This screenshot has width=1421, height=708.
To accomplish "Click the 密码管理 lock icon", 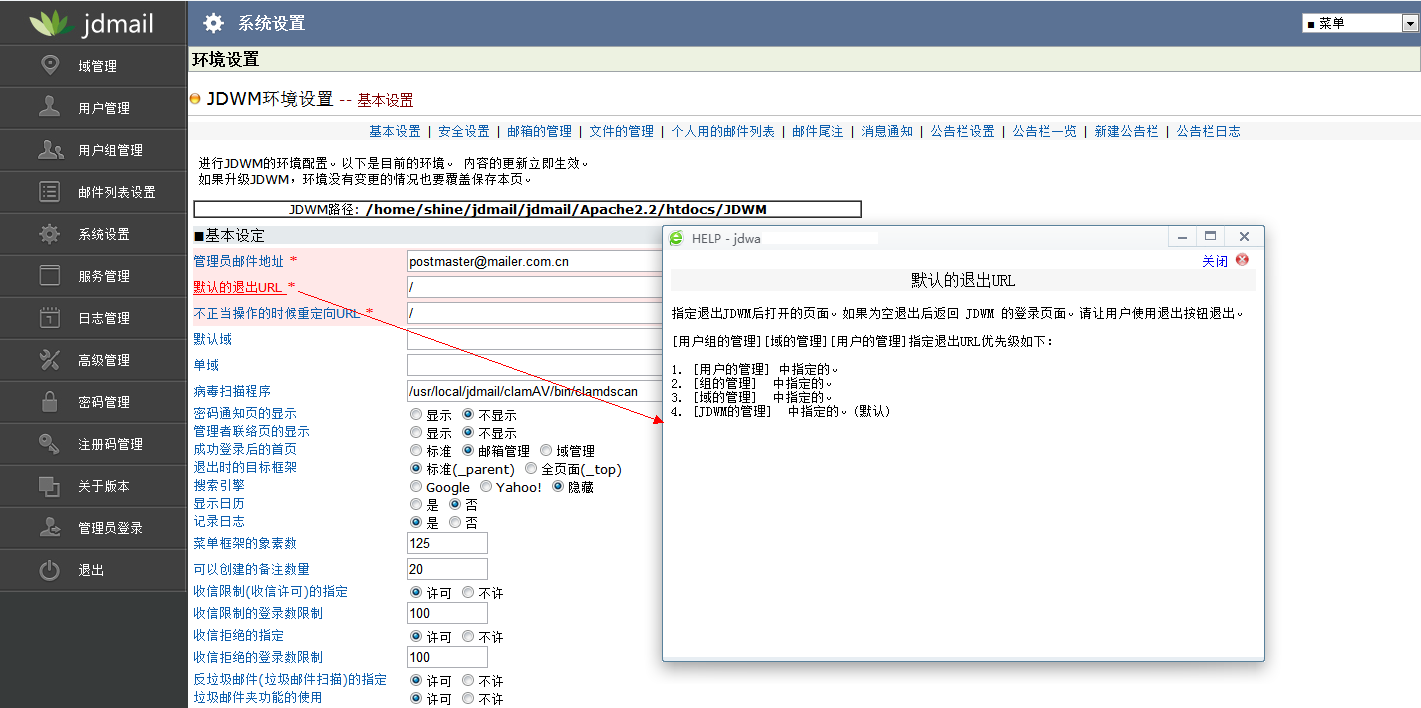I will 49,401.
